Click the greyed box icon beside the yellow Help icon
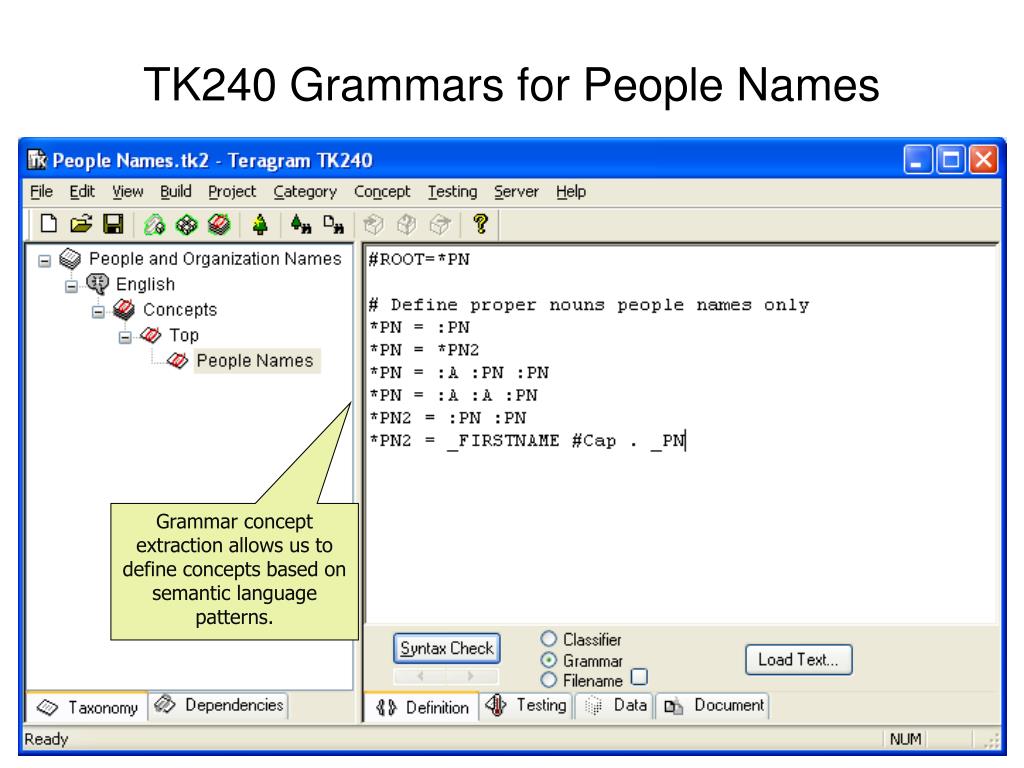The image size is (1024, 768). click(440, 225)
